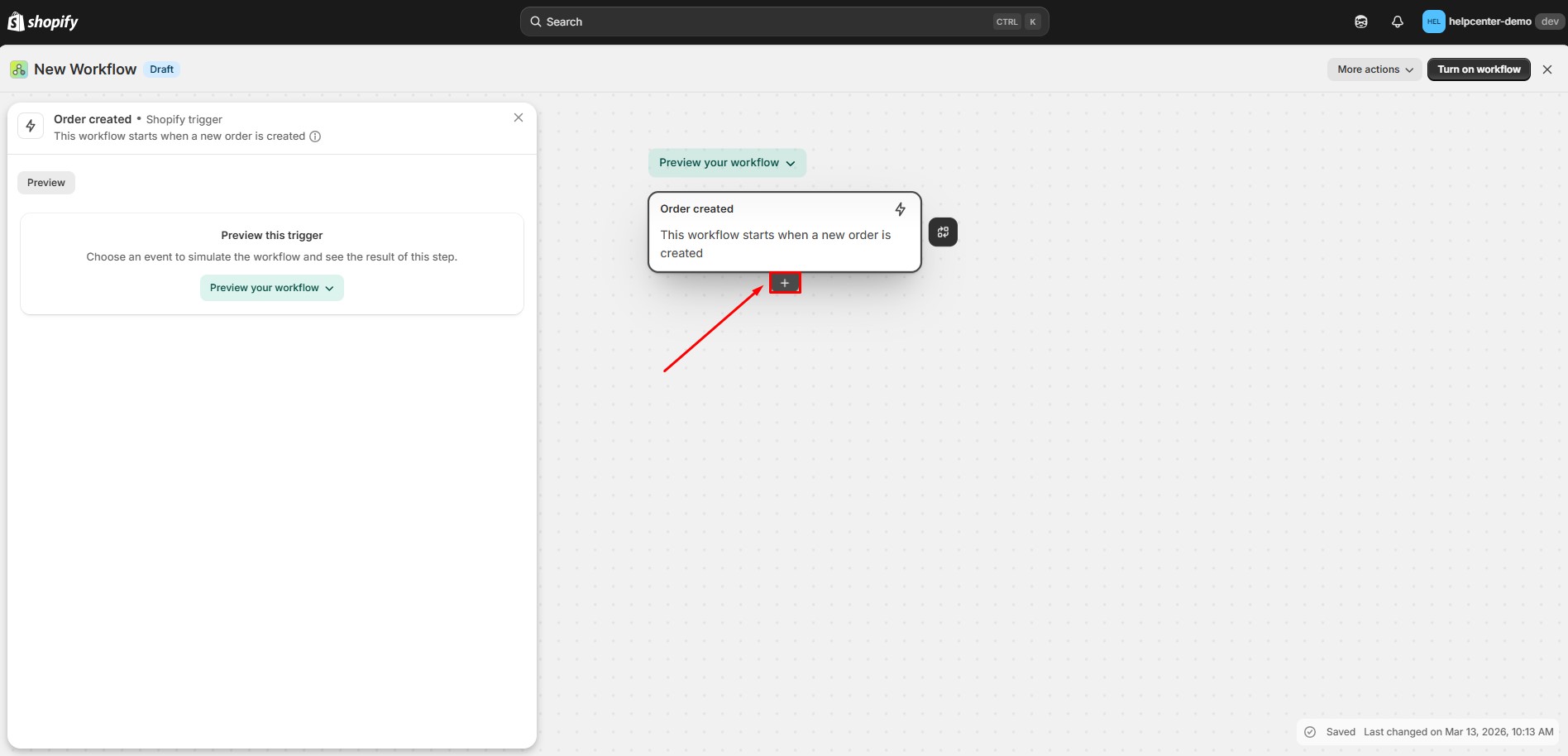
Task: Open the Sidekick assistant icon
Action: pyautogui.click(x=1360, y=22)
